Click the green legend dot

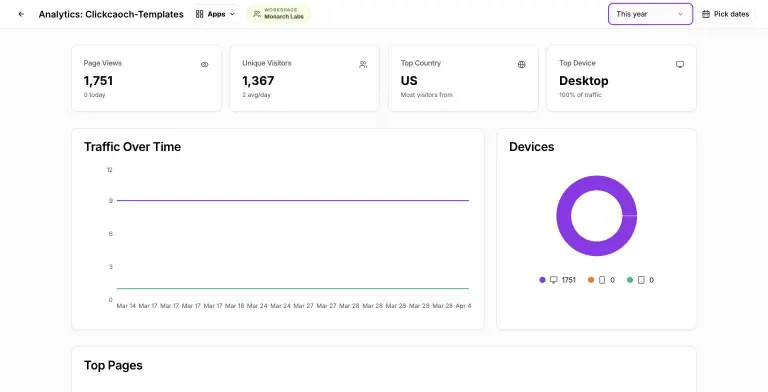tap(630, 280)
